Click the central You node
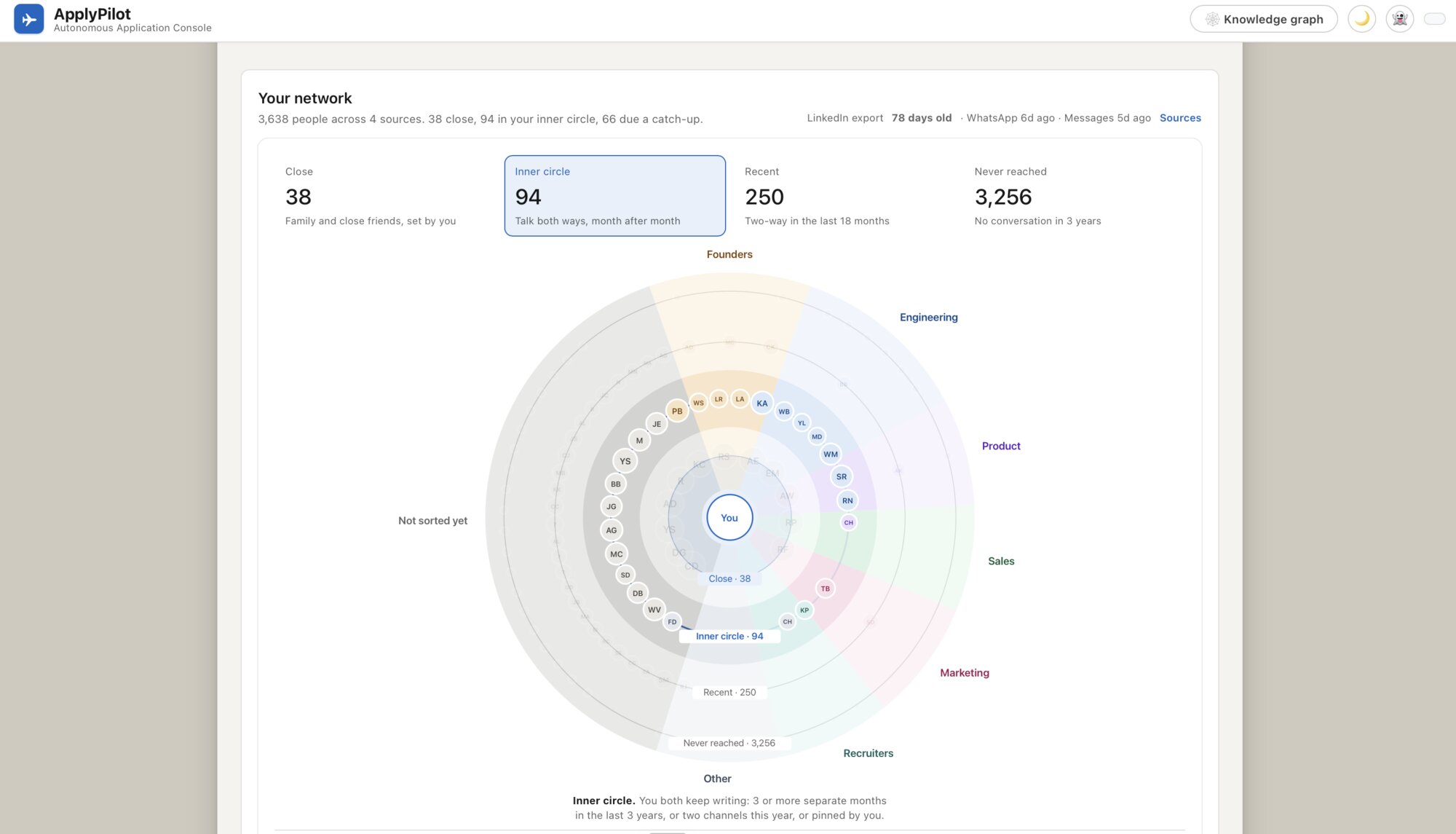 tap(729, 518)
